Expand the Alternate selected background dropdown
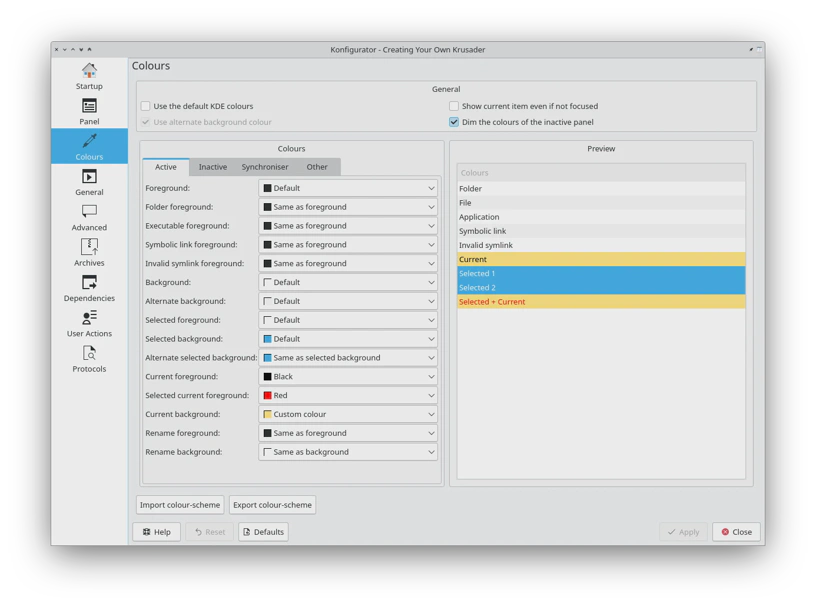 click(348, 358)
